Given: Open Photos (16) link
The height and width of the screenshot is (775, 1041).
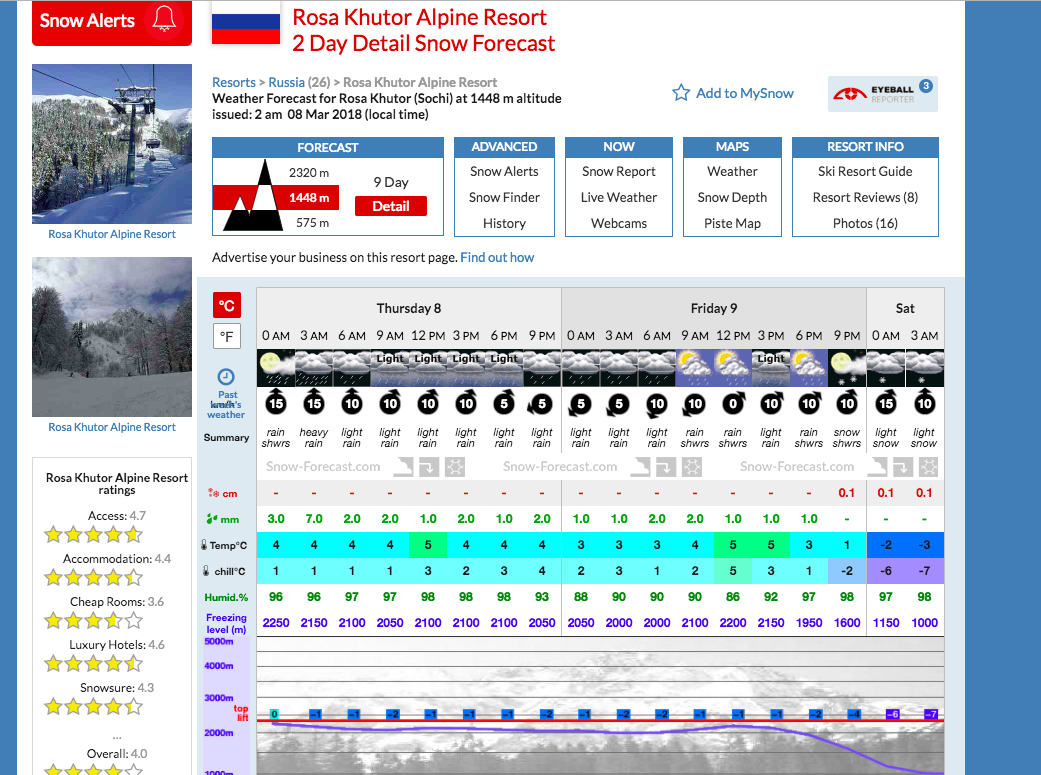Looking at the screenshot, I should [x=865, y=223].
